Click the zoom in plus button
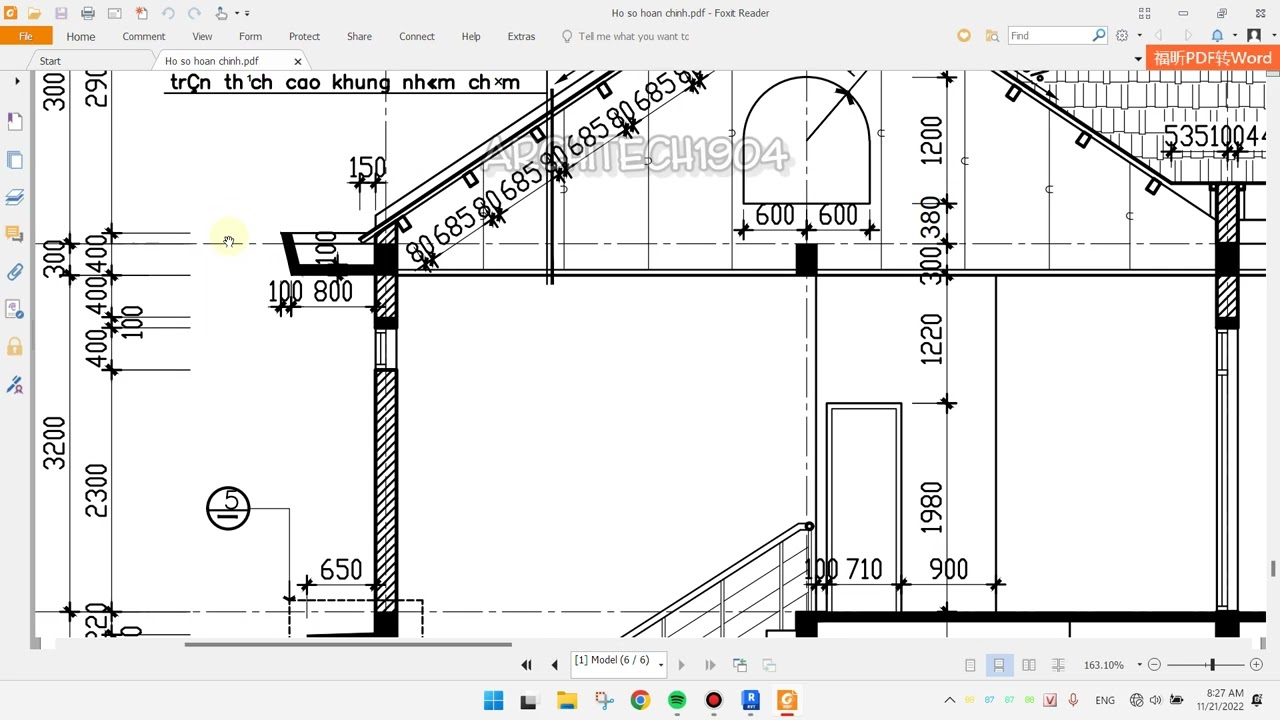Screen dimensions: 1280x720 (1256, 665)
